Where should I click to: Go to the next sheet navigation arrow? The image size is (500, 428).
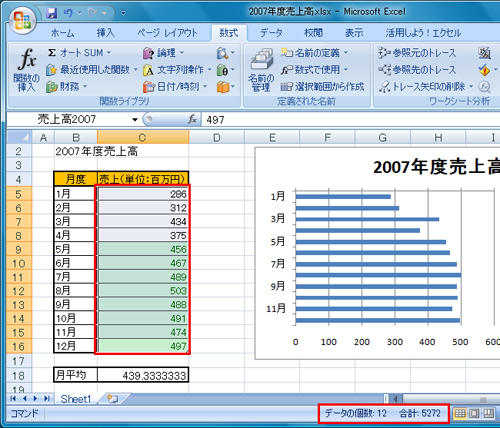point(35,398)
